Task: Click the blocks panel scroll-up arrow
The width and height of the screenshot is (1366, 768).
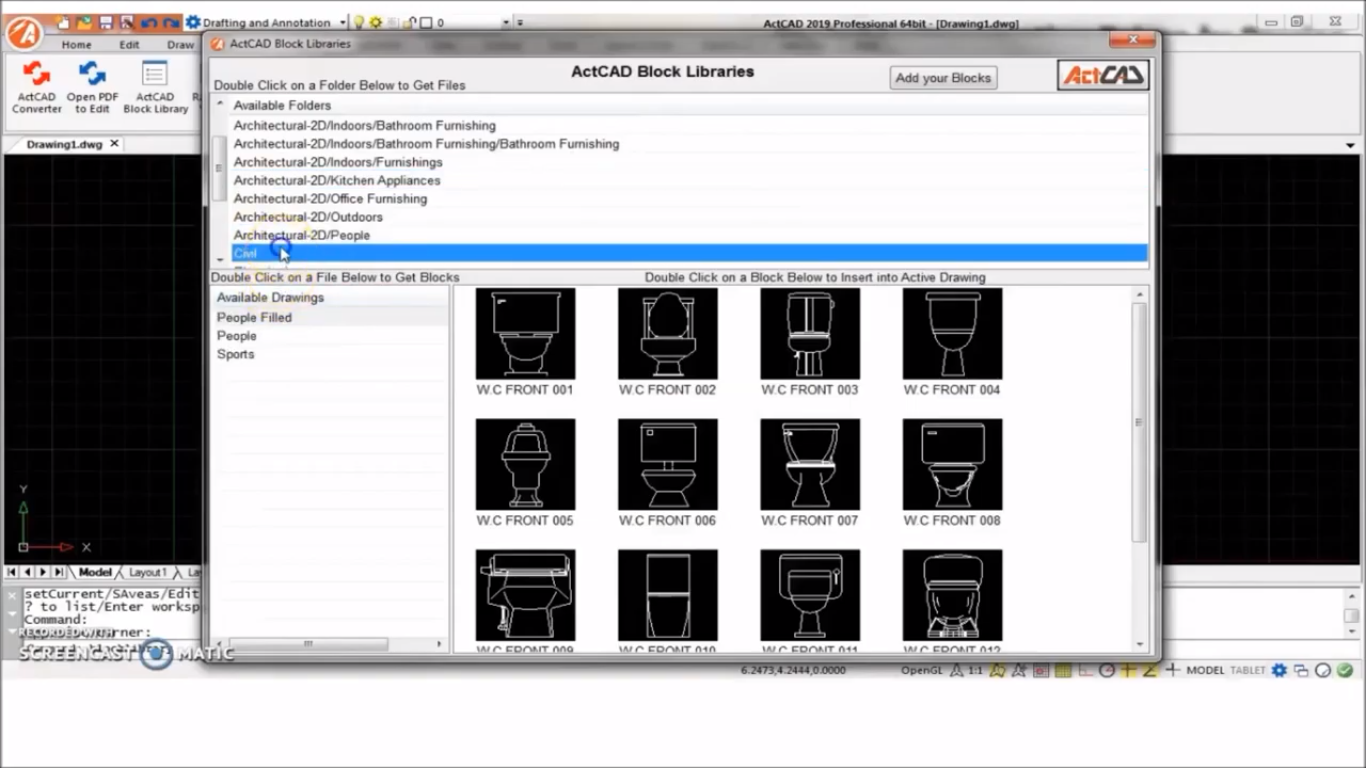Action: tap(1139, 295)
